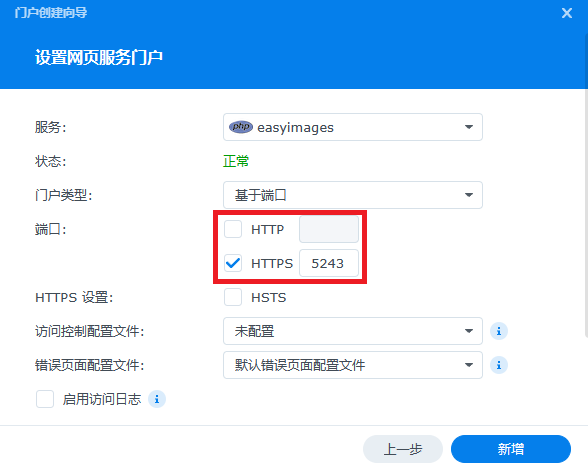Viewport: 588px width, 468px height.
Task: Expand the 门户类型 dropdown showing 基于端口
Action: pyautogui.click(x=352, y=195)
